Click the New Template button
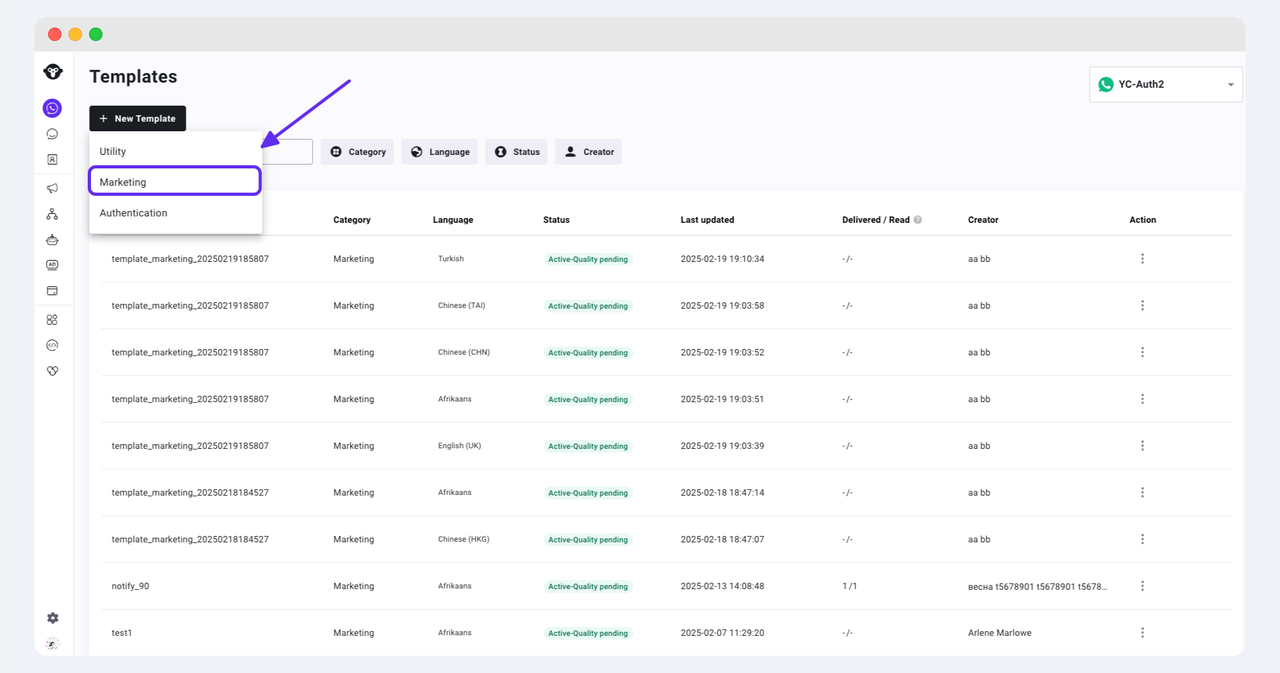The image size is (1280, 673). pyautogui.click(x=137, y=119)
